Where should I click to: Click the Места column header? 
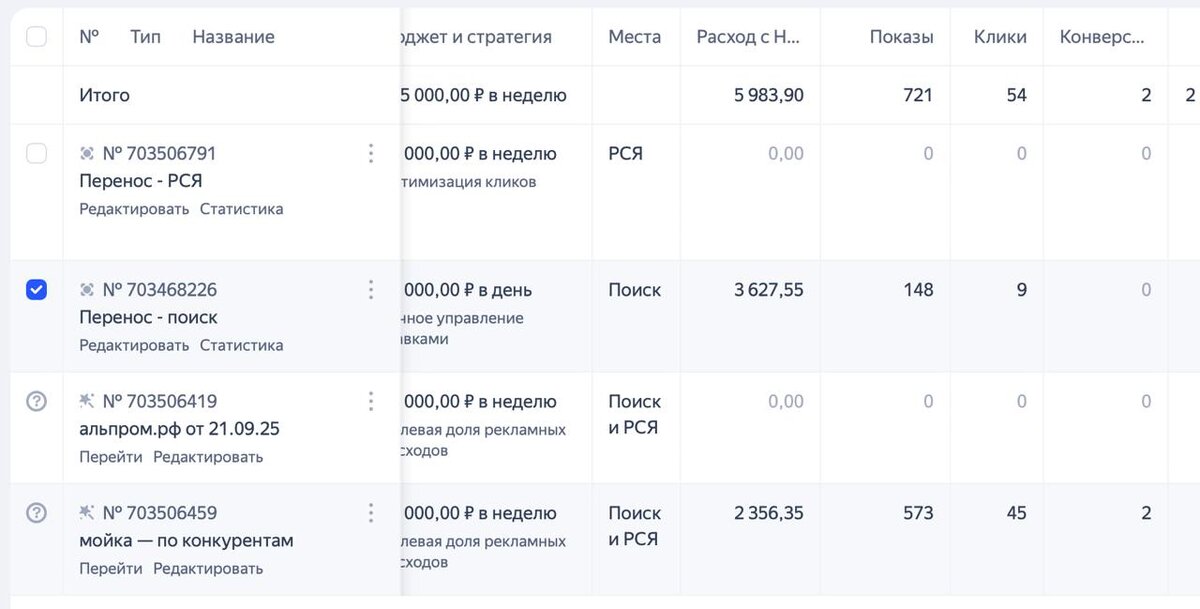coord(634,37)
